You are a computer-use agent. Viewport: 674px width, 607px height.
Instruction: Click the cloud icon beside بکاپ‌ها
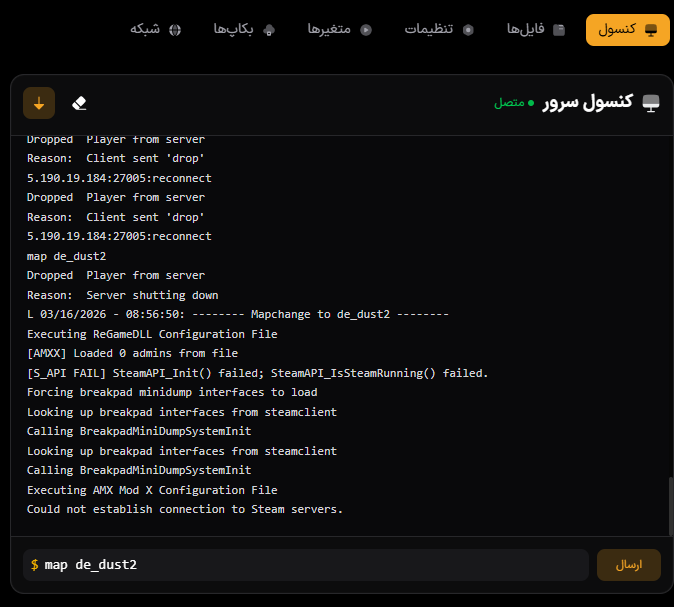[x=269, y=30]
